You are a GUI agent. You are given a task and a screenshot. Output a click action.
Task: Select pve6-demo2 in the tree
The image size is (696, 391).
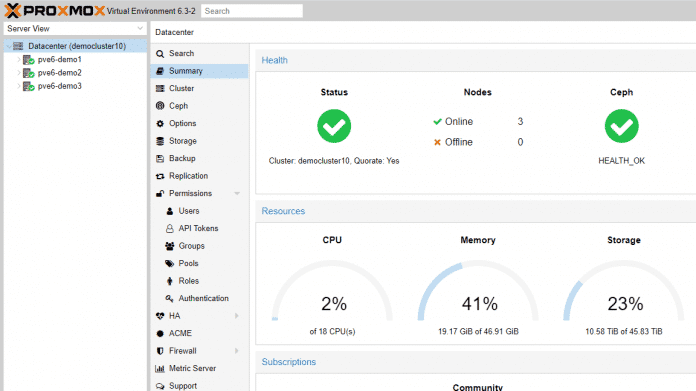click(75, 73)
